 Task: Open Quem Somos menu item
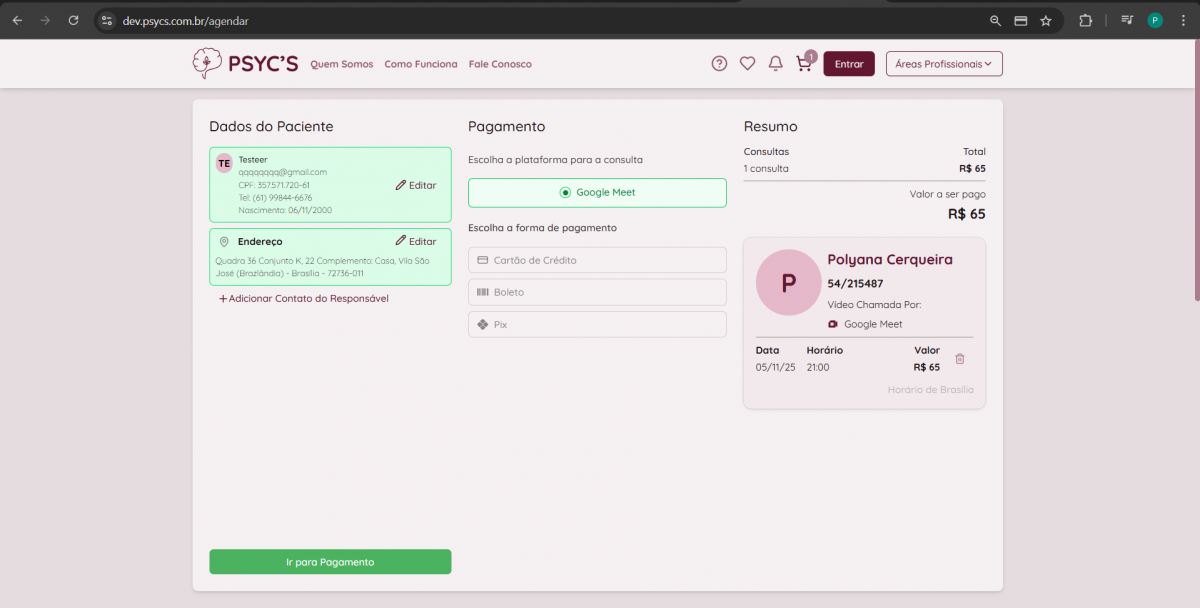342,64
